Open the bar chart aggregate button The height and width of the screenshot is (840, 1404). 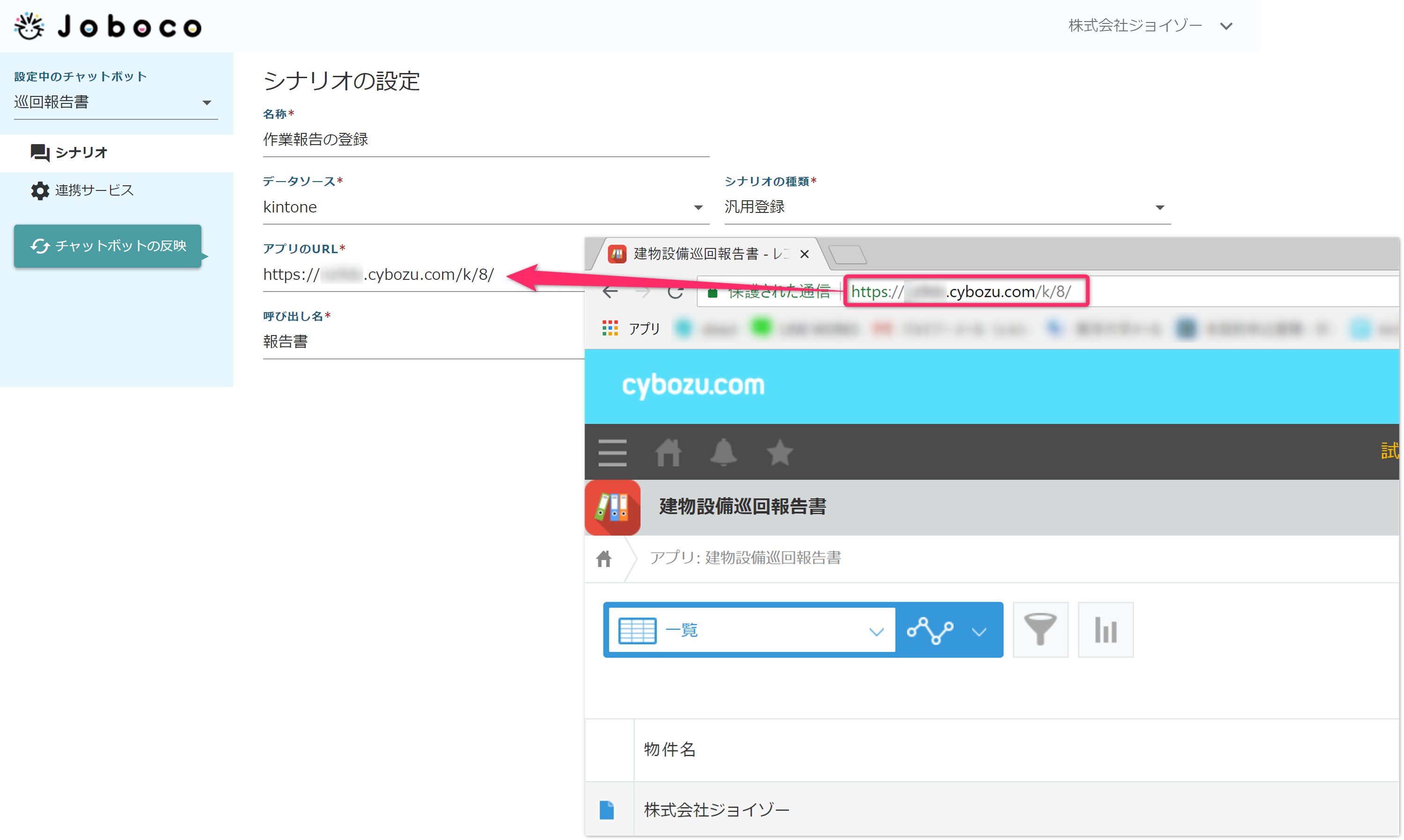(x=1105, y=630)
